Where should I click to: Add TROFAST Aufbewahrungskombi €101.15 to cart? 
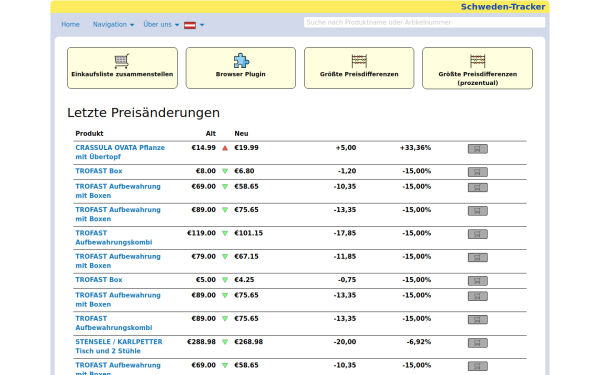pos(478,234)
